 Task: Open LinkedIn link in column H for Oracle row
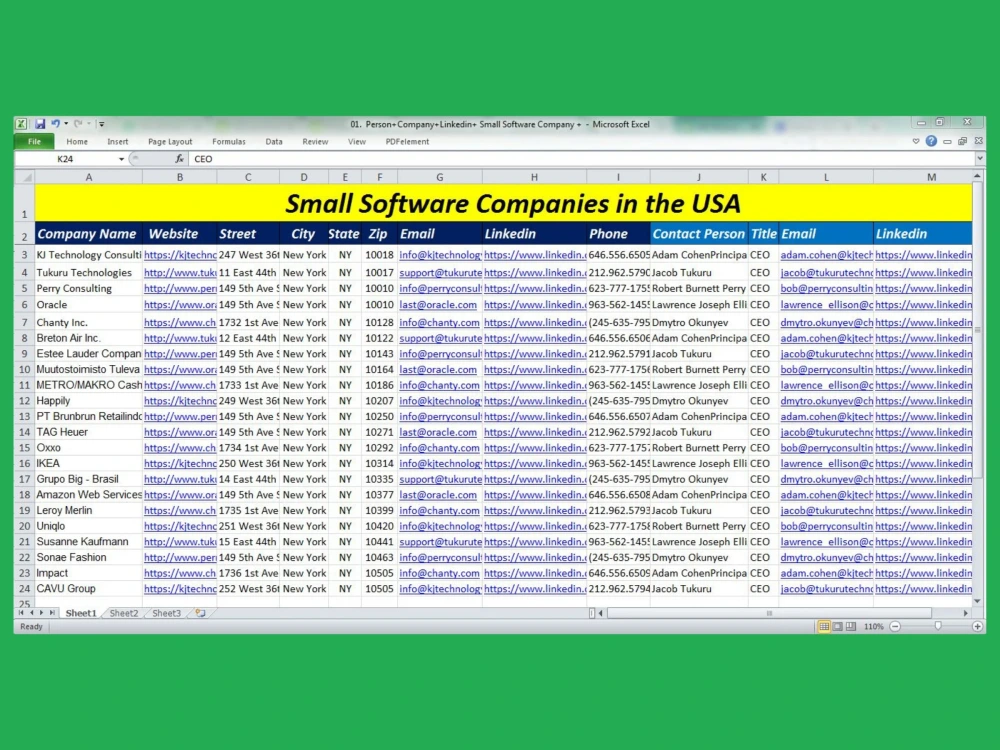534,305
